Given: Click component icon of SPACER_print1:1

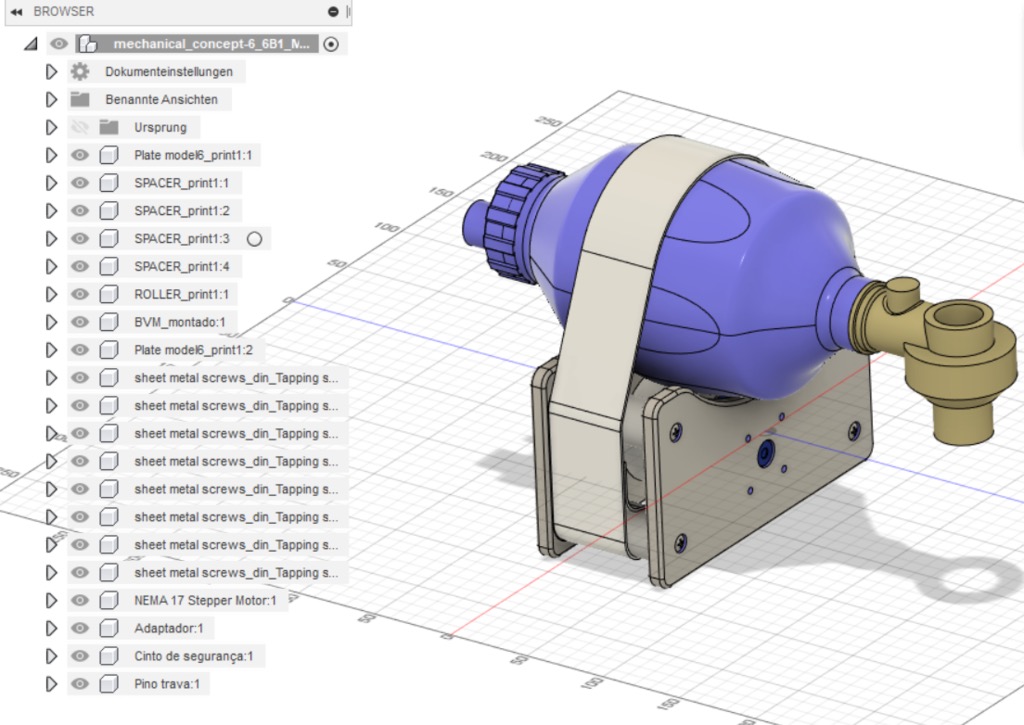Looking at the screenshot, I should coord(108,183).
